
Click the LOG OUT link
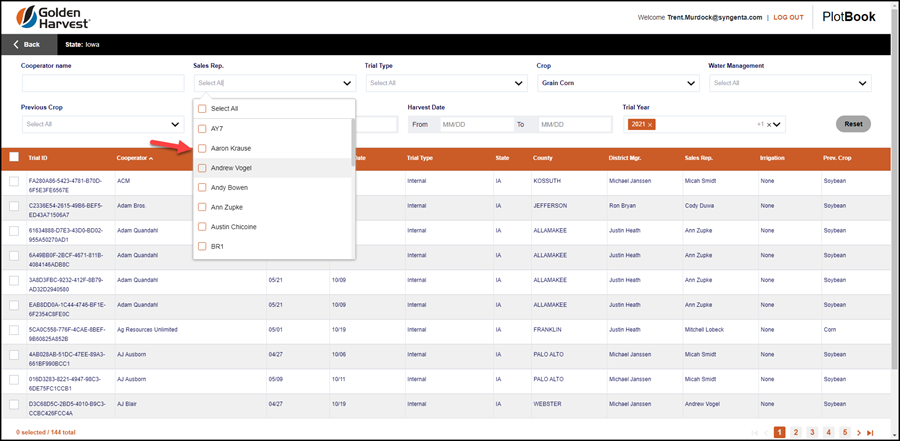point(789,17)
